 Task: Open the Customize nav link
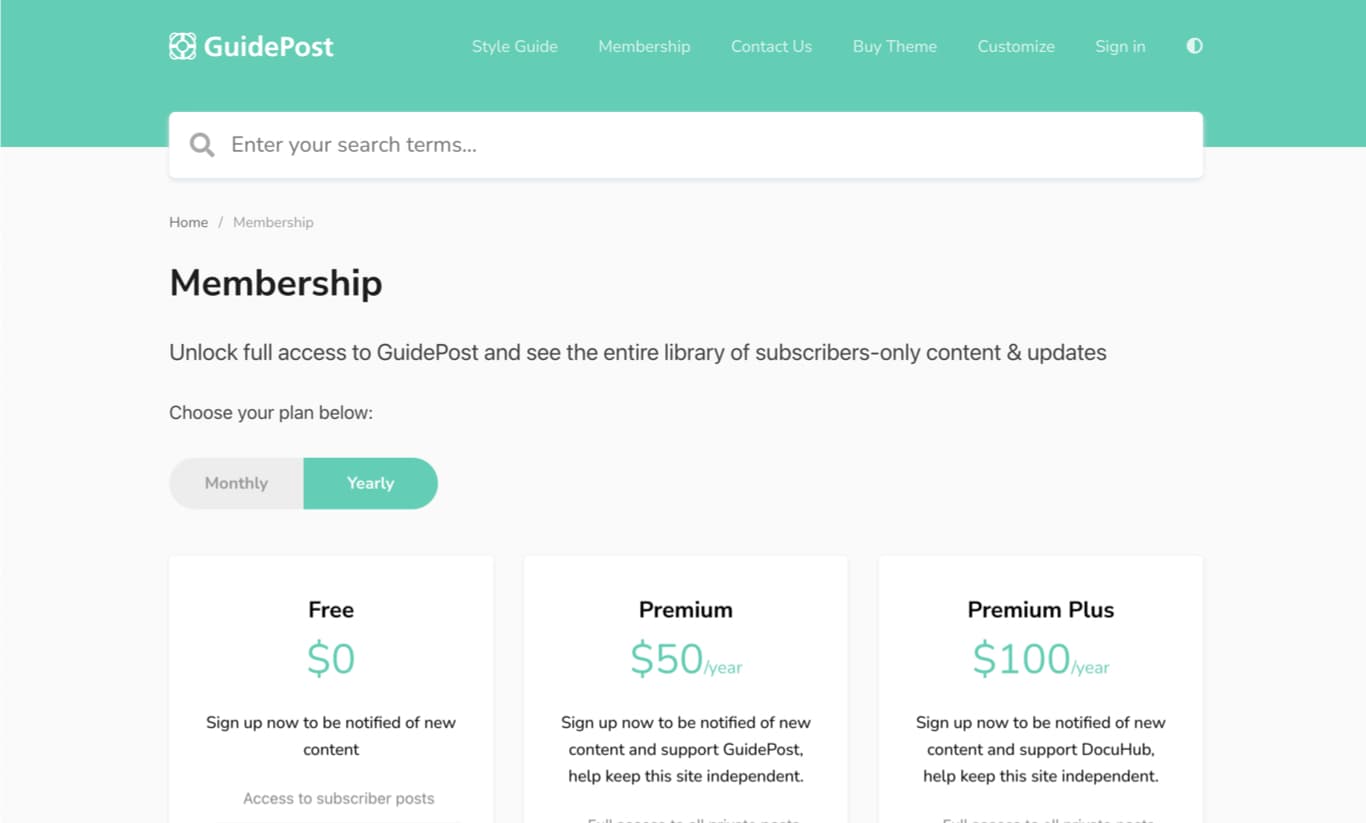click(1016, 46)
